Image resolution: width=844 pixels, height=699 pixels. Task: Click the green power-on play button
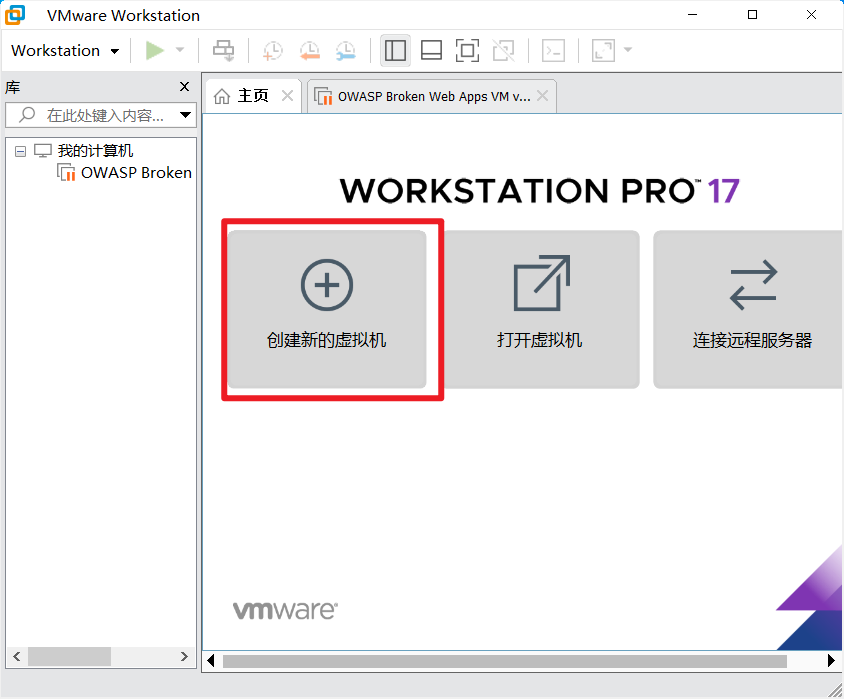click(154, 51)
